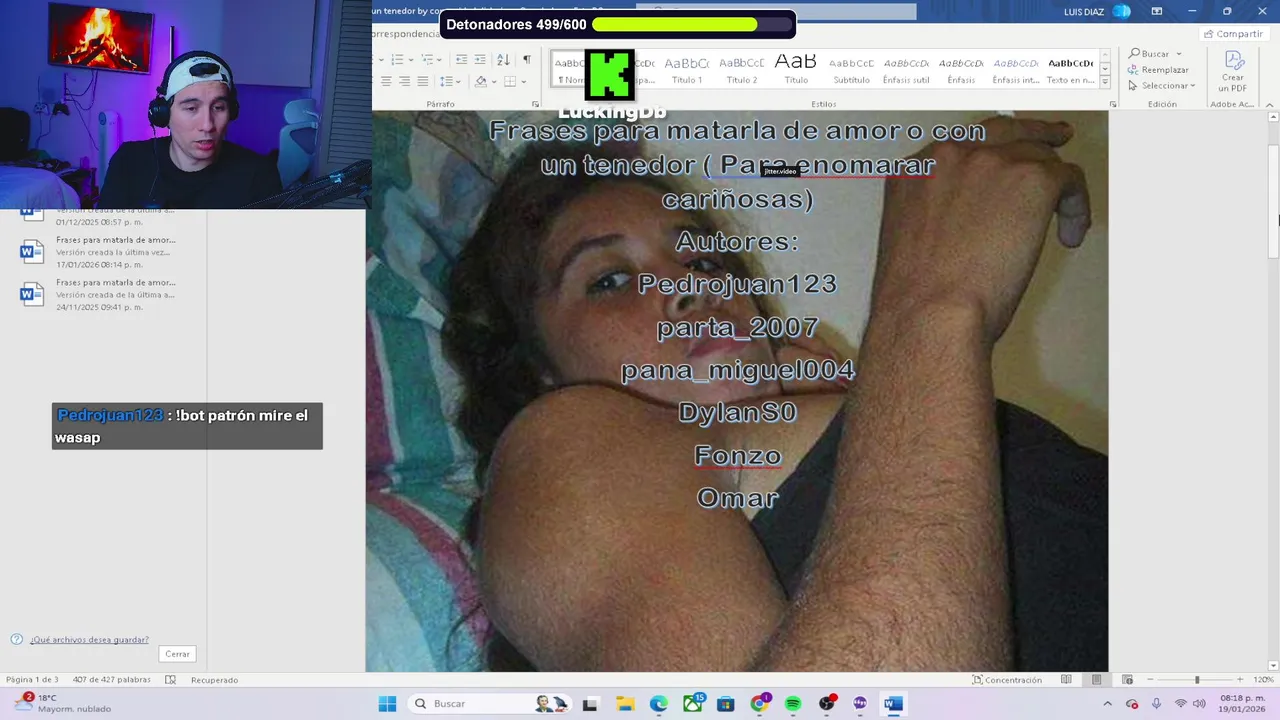Open Microsoft Edge from taskbar
Screen dimensions: 1280x720
pos(658,704)
